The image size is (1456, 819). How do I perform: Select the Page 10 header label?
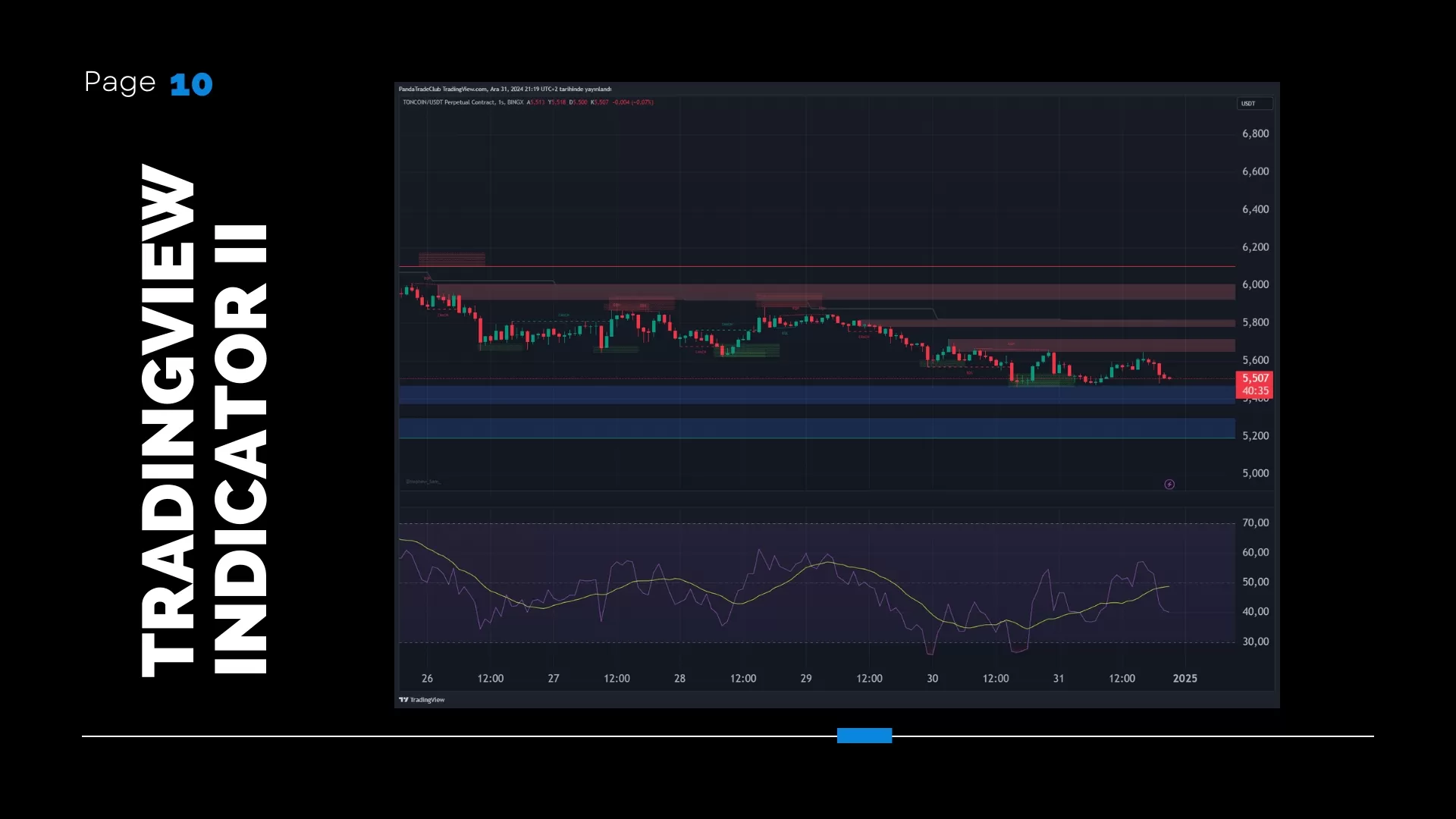[148, 83]
